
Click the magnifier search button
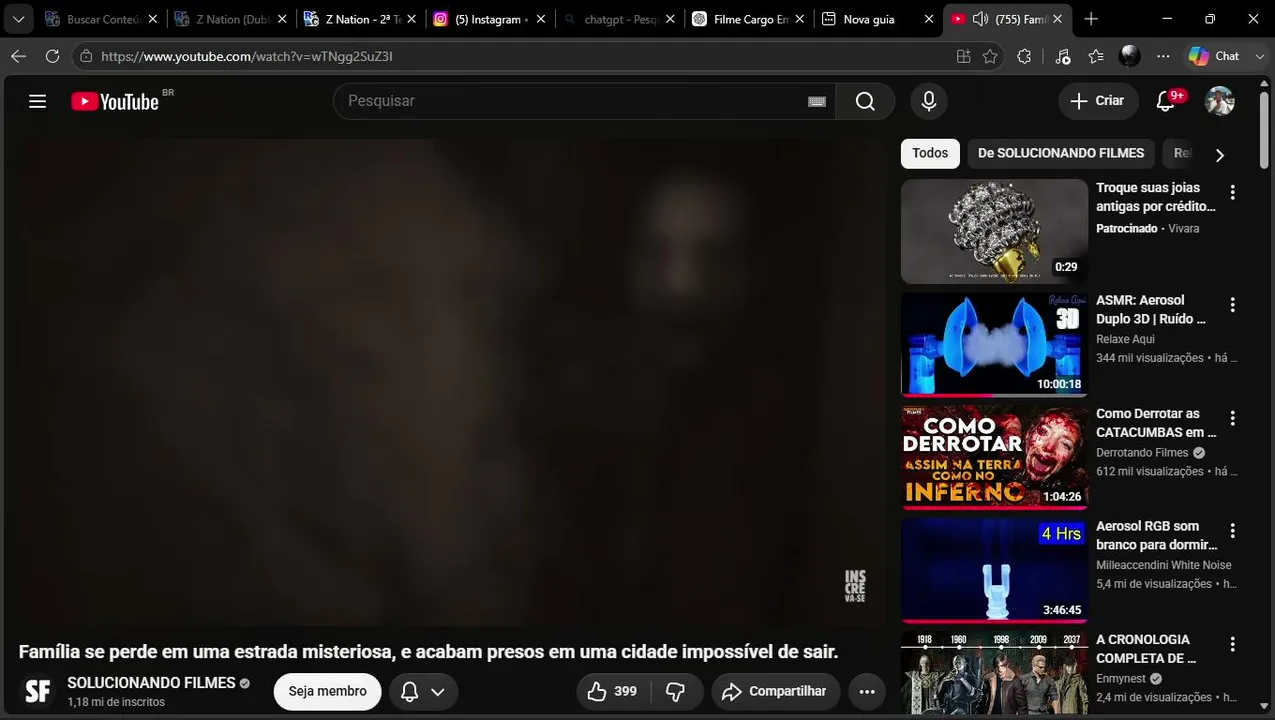(x=865, y=101)
